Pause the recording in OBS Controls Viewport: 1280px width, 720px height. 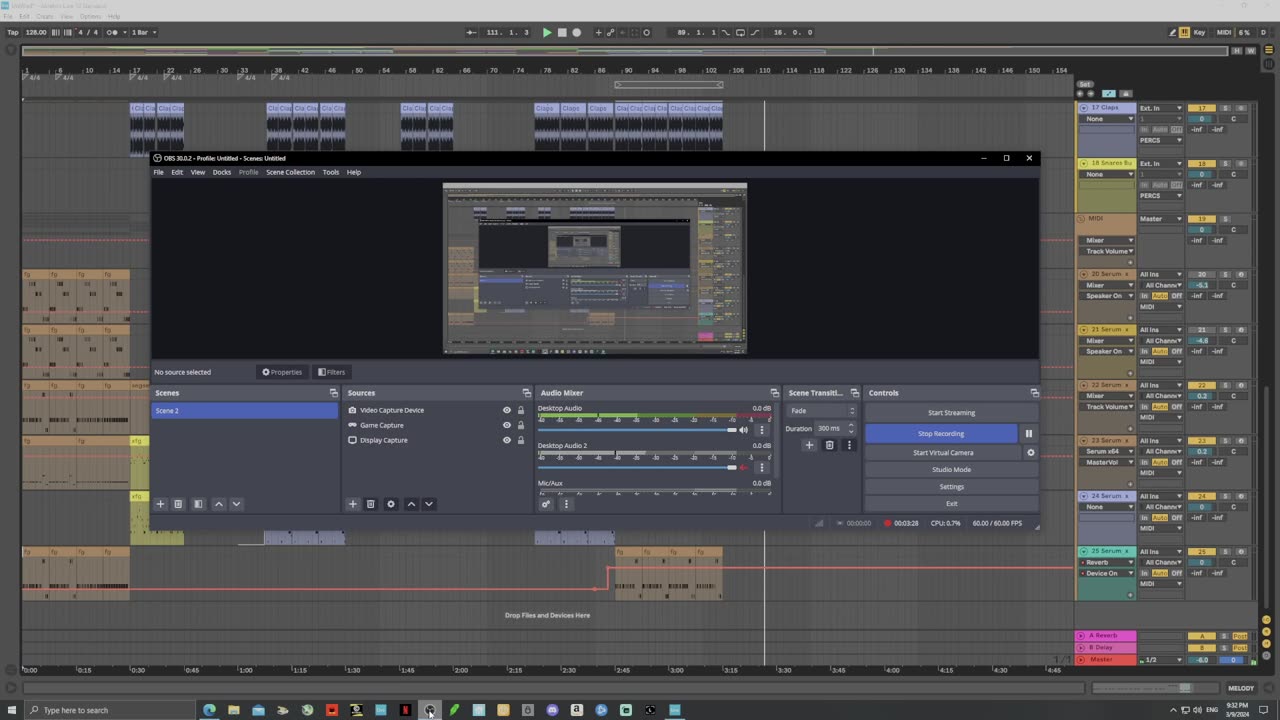click(1028, 434)
